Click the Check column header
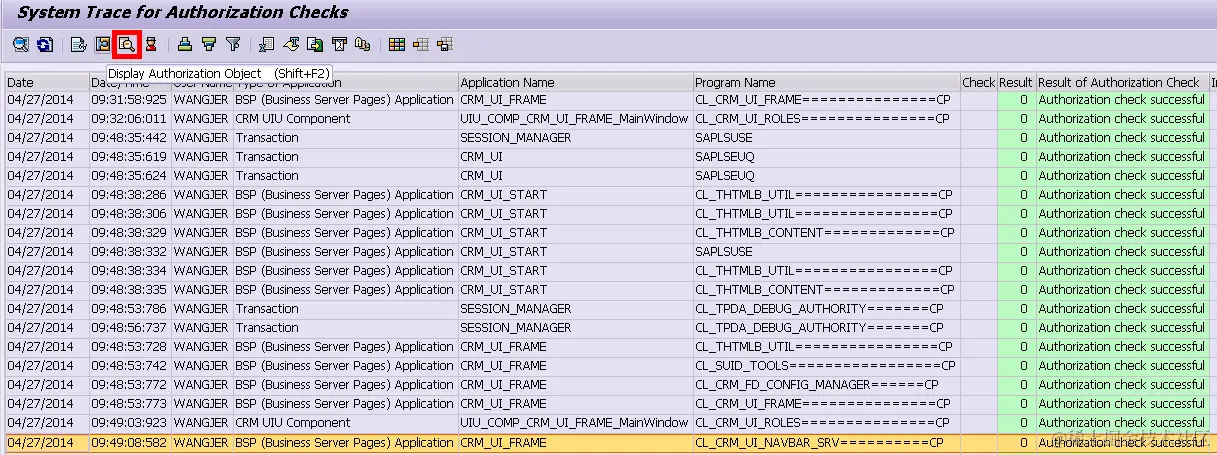1217x455 pixels. (x=978, y=82)
